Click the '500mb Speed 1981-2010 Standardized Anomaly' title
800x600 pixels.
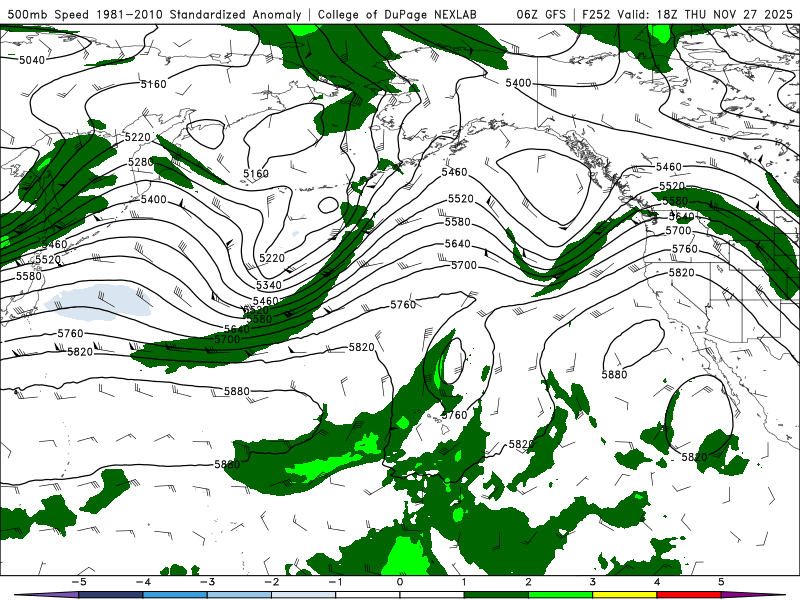pyautogui.click(x=155, y=15)
